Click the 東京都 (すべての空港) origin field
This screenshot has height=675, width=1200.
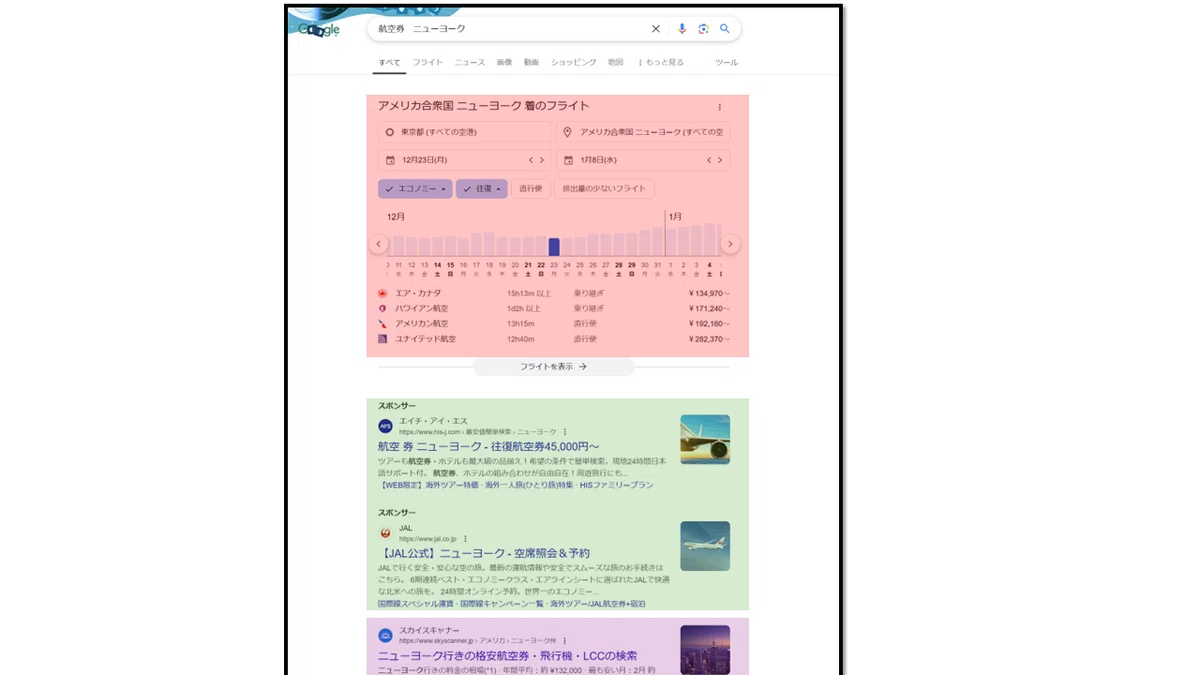(465, 132)
